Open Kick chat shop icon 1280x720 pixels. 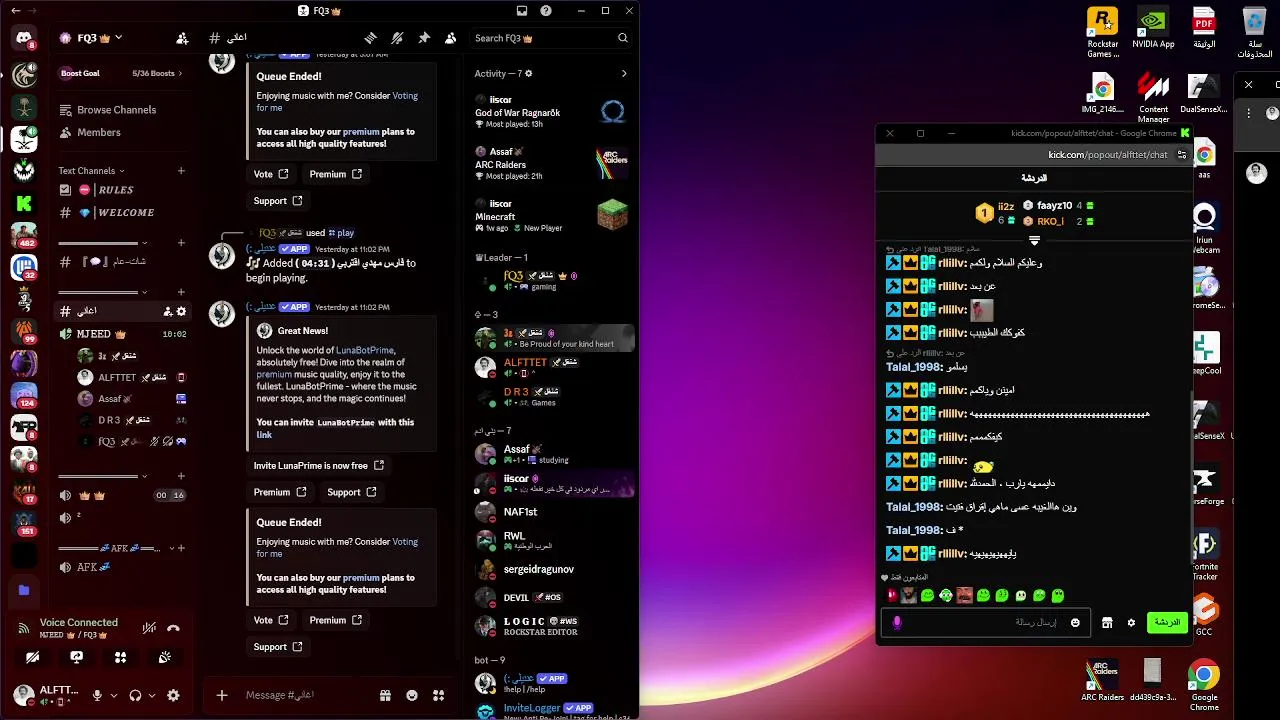tap(1107, 622)
